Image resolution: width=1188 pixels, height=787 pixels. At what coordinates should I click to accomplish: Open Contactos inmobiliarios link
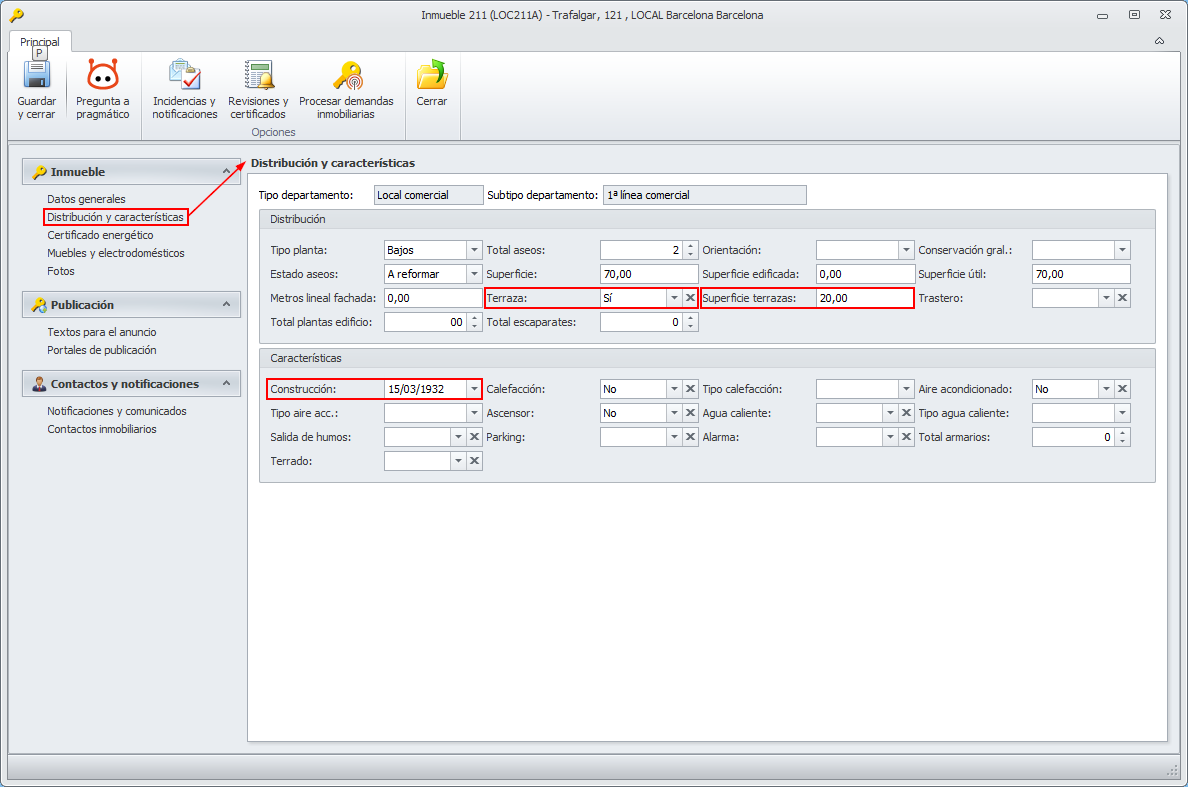click(102, 429)
